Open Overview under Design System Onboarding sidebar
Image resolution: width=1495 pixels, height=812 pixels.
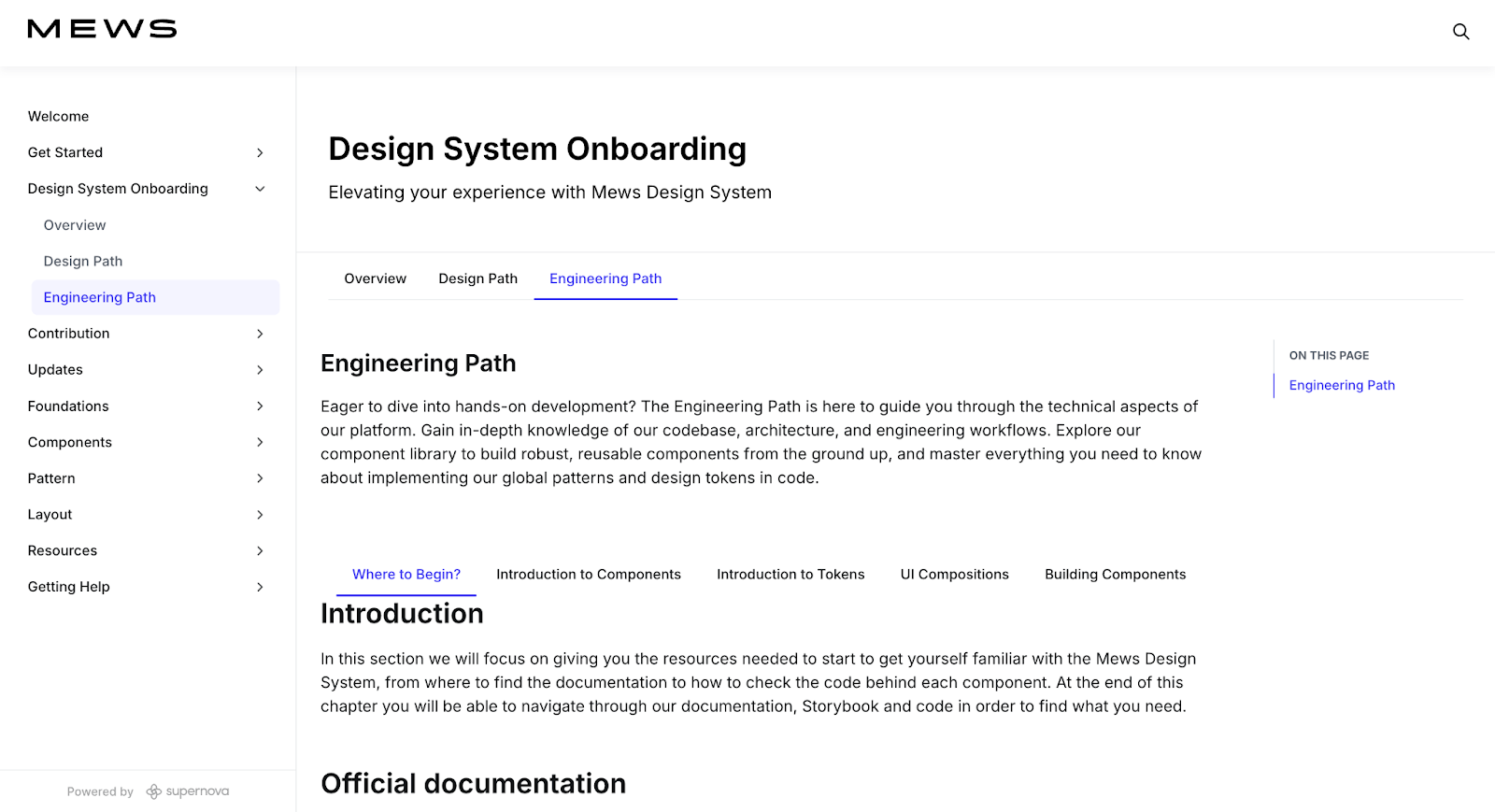[75, 225]
